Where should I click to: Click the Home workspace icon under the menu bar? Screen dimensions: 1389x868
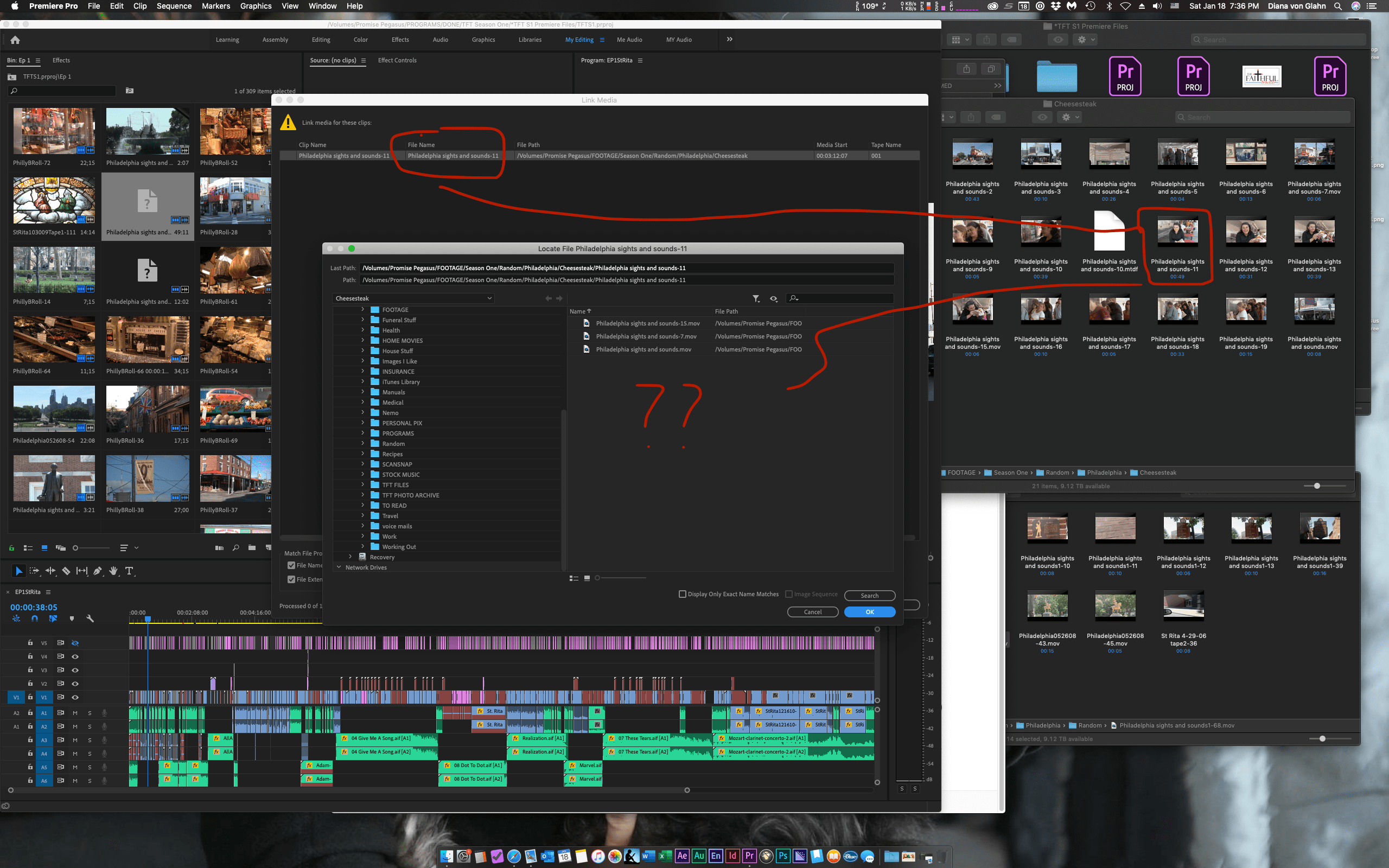15,40
